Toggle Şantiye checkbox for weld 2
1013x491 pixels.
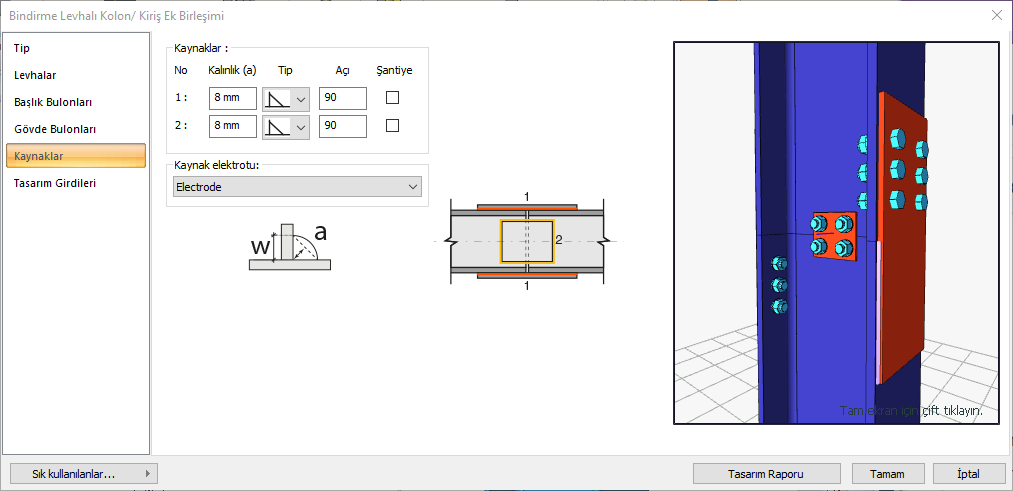coord(393,126)
